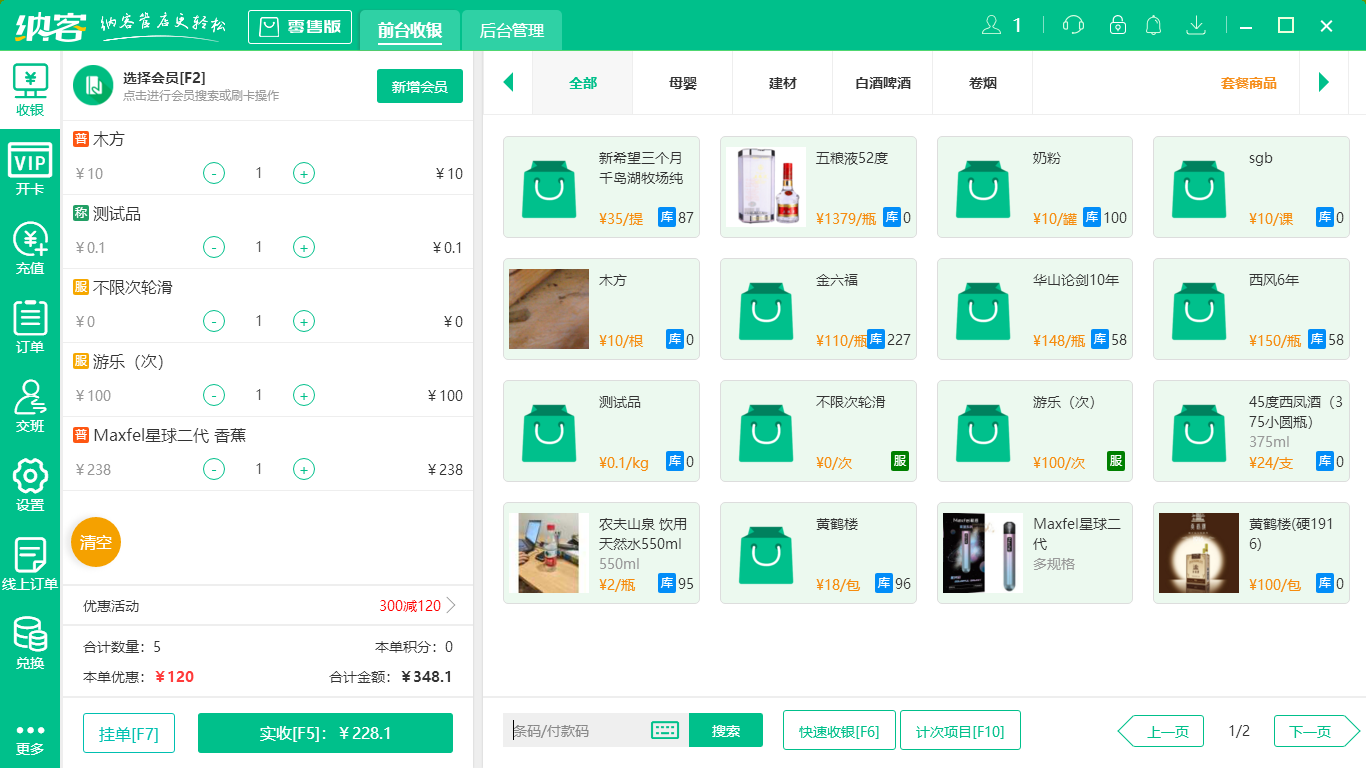The height and width of the screenshot is (768, 1366).
Task: Select the 白酒啤酒 category tab
Action: coord(882,83)
